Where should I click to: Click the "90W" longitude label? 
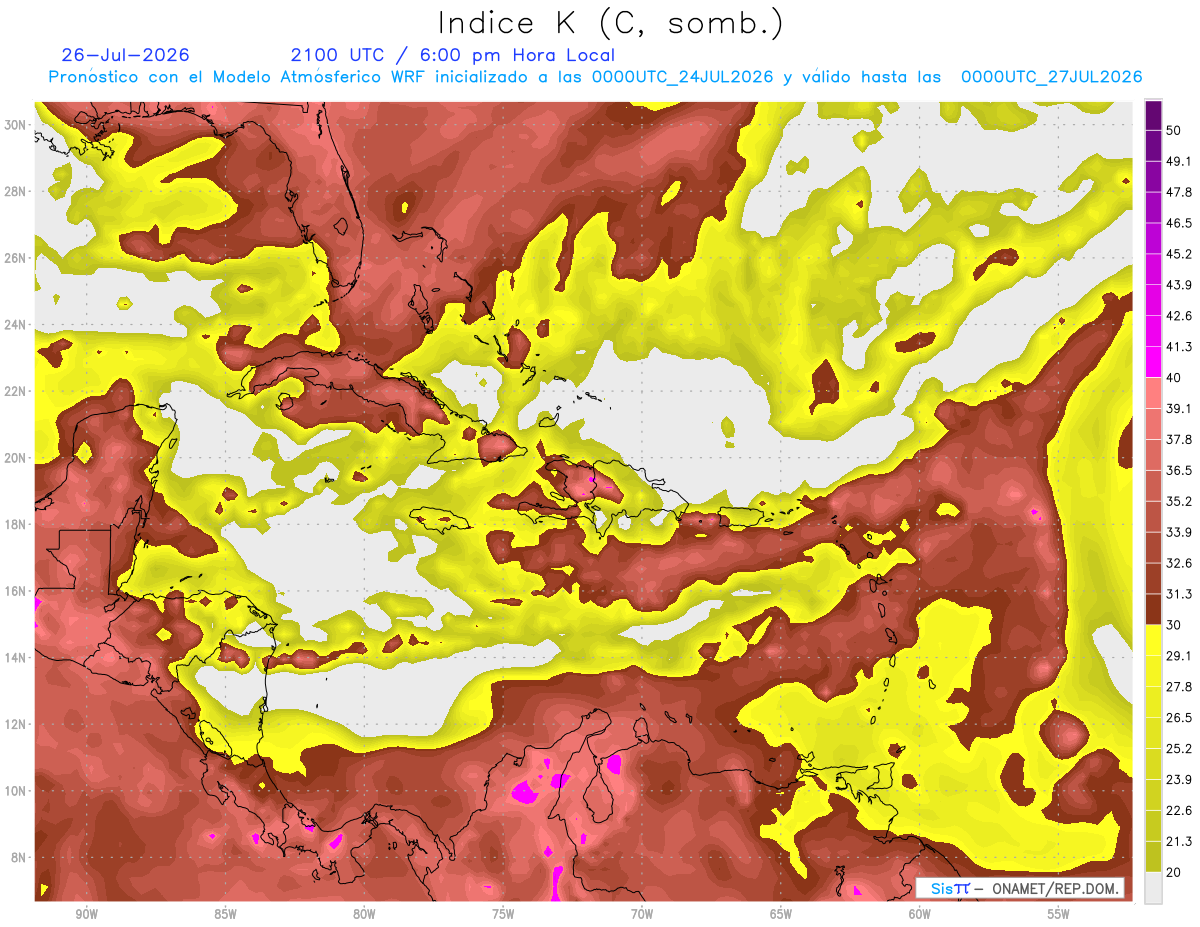pos(87,915)
